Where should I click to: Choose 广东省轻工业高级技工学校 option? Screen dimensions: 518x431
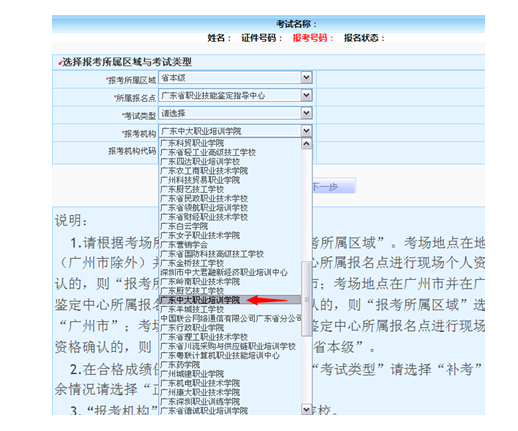[230, 152]
